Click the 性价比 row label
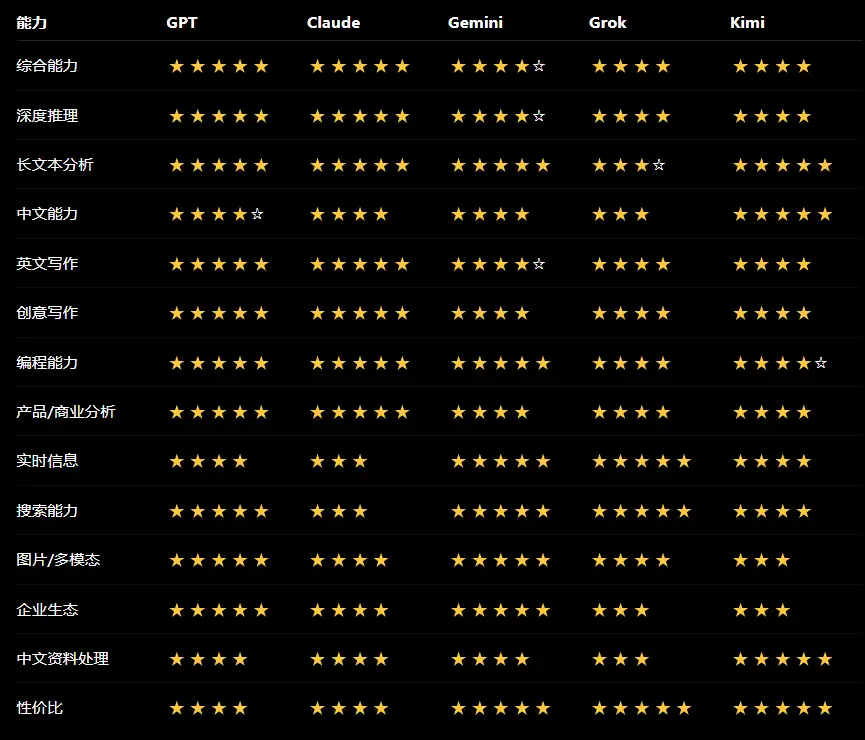Screen dimensions: 865x740 pos(39,708)
